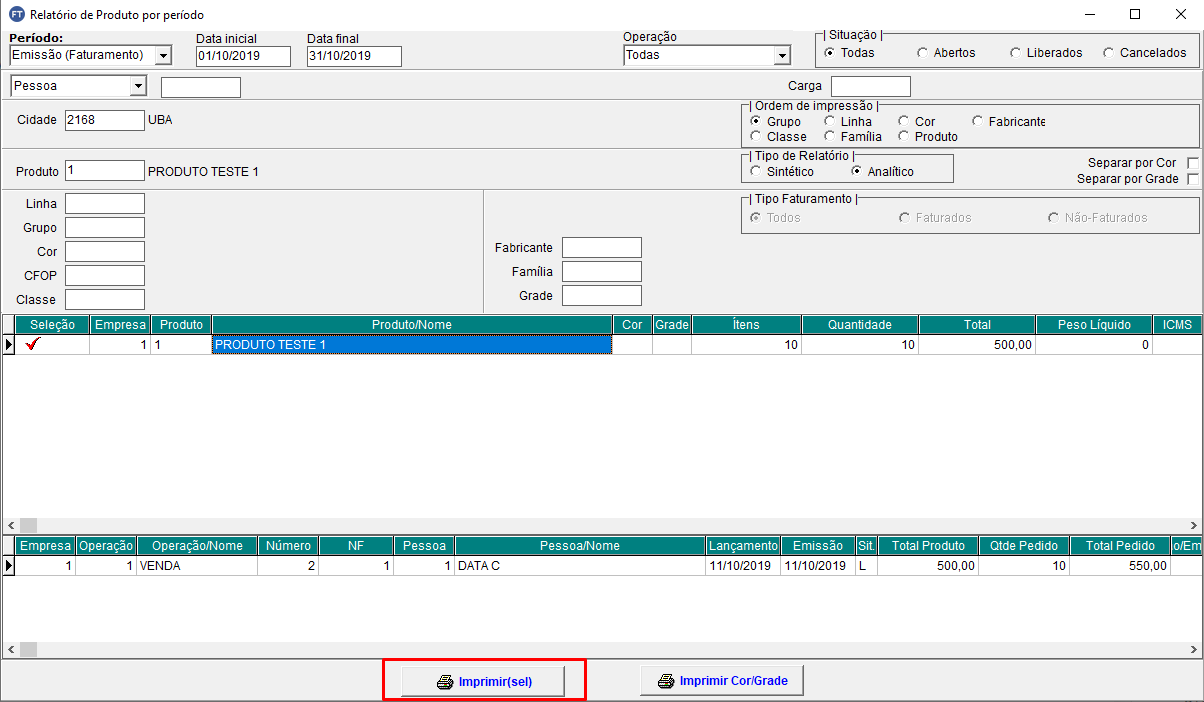This screenshot has height=702, width=1204.
Task: Click the printer icon on Imprimir(sel)
Action: coord(445,682)
